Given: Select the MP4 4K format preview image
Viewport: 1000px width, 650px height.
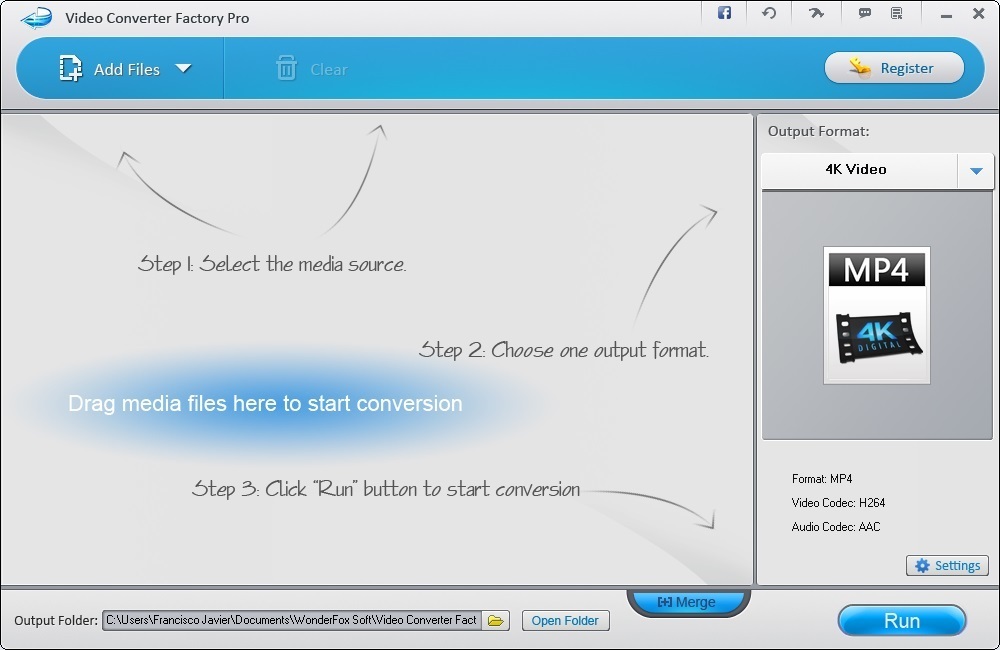Looking at the screenshot, I should 876,315.
